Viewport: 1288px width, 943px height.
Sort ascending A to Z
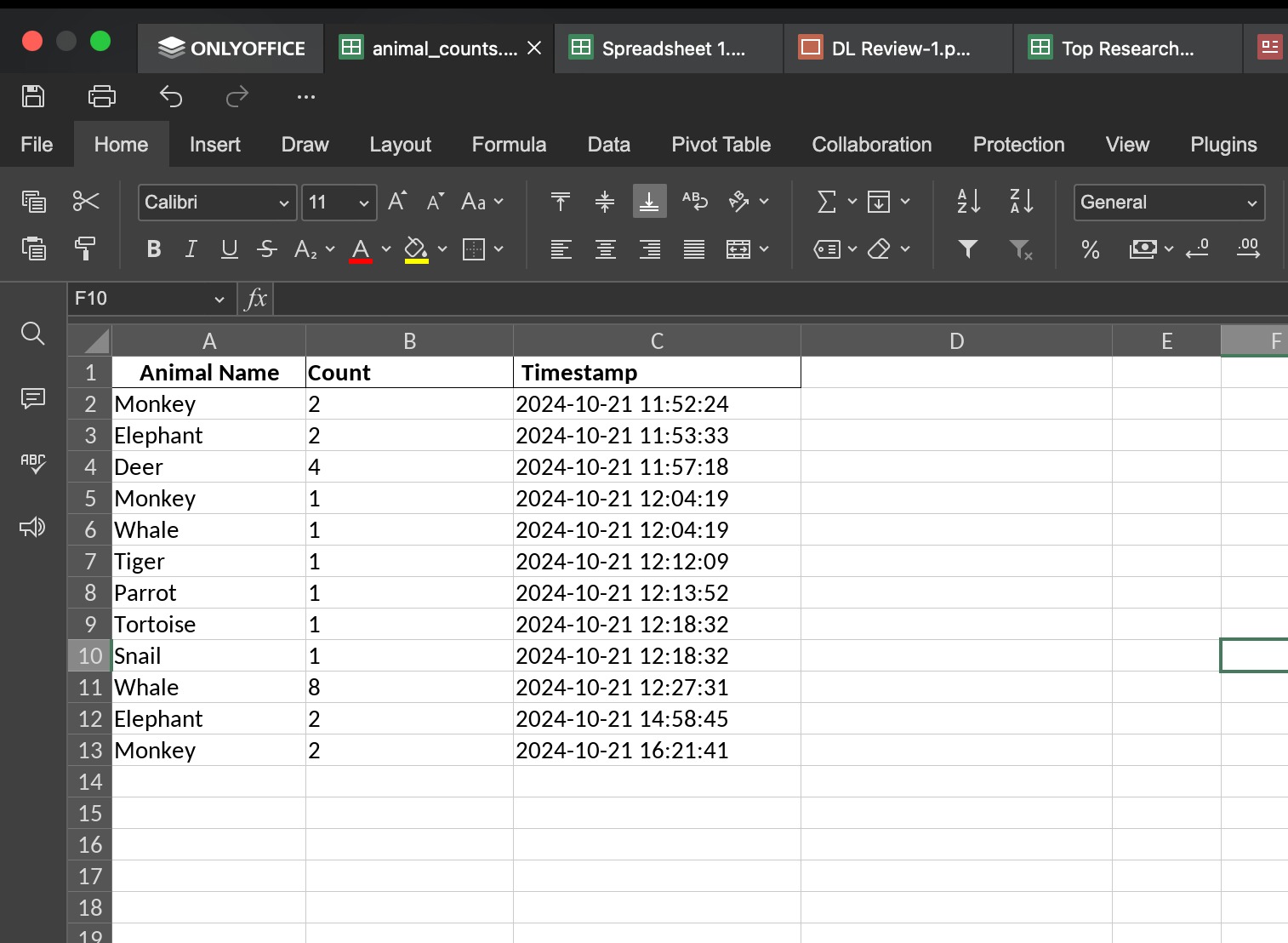pos(969,202)
